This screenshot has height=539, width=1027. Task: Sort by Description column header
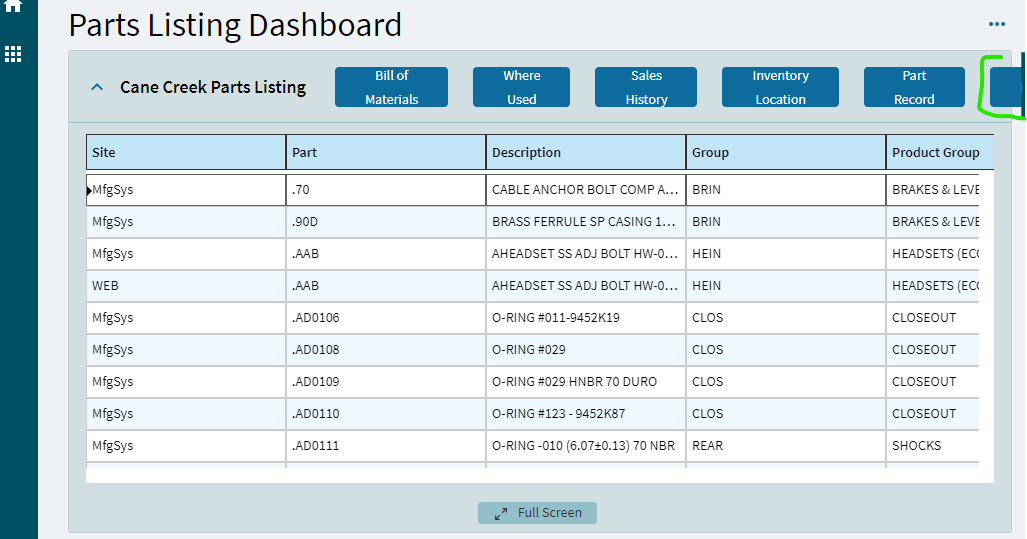coord(586,153)
